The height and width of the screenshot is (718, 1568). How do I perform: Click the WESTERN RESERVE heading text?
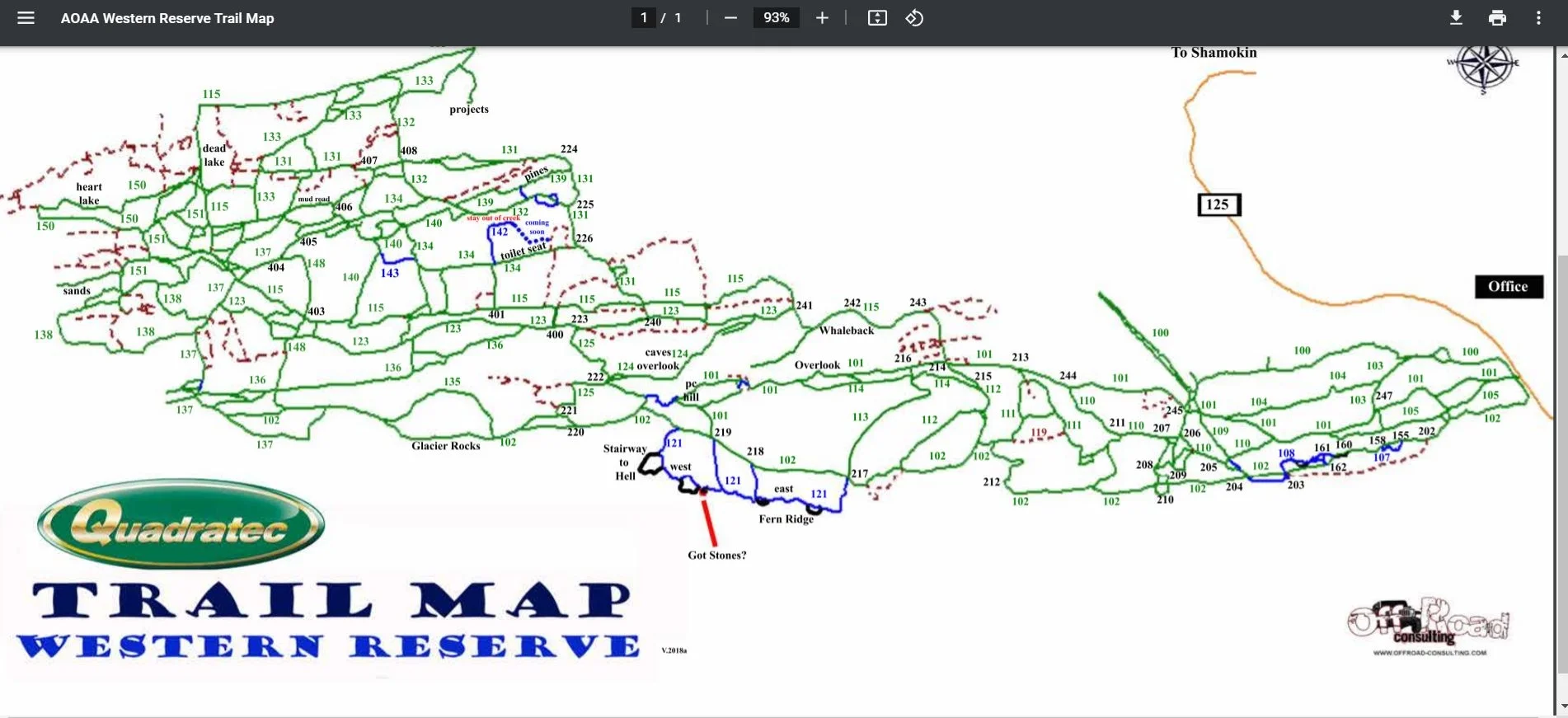(329, 646)
